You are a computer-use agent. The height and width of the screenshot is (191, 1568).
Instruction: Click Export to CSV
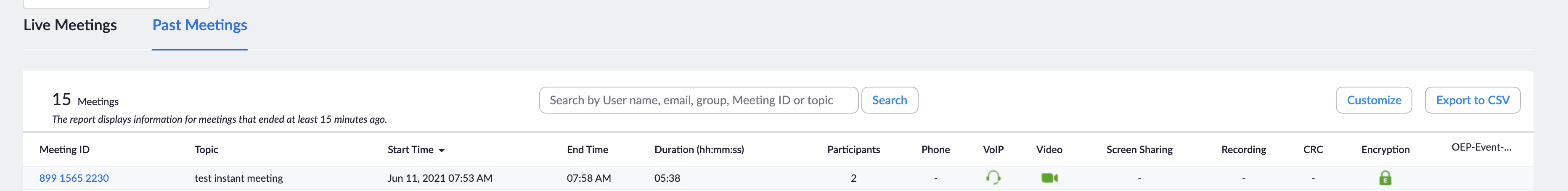click(x=1472, y=101)
